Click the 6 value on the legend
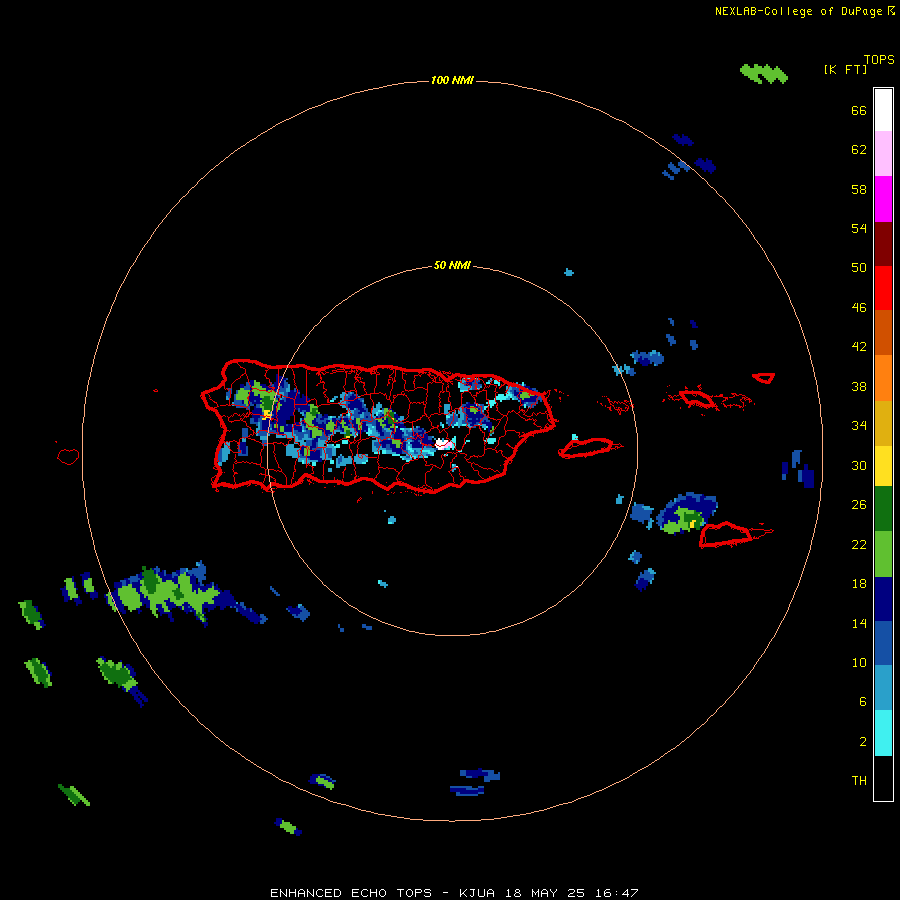The height and width of the screenshot is (900, 900). point(862,702)
